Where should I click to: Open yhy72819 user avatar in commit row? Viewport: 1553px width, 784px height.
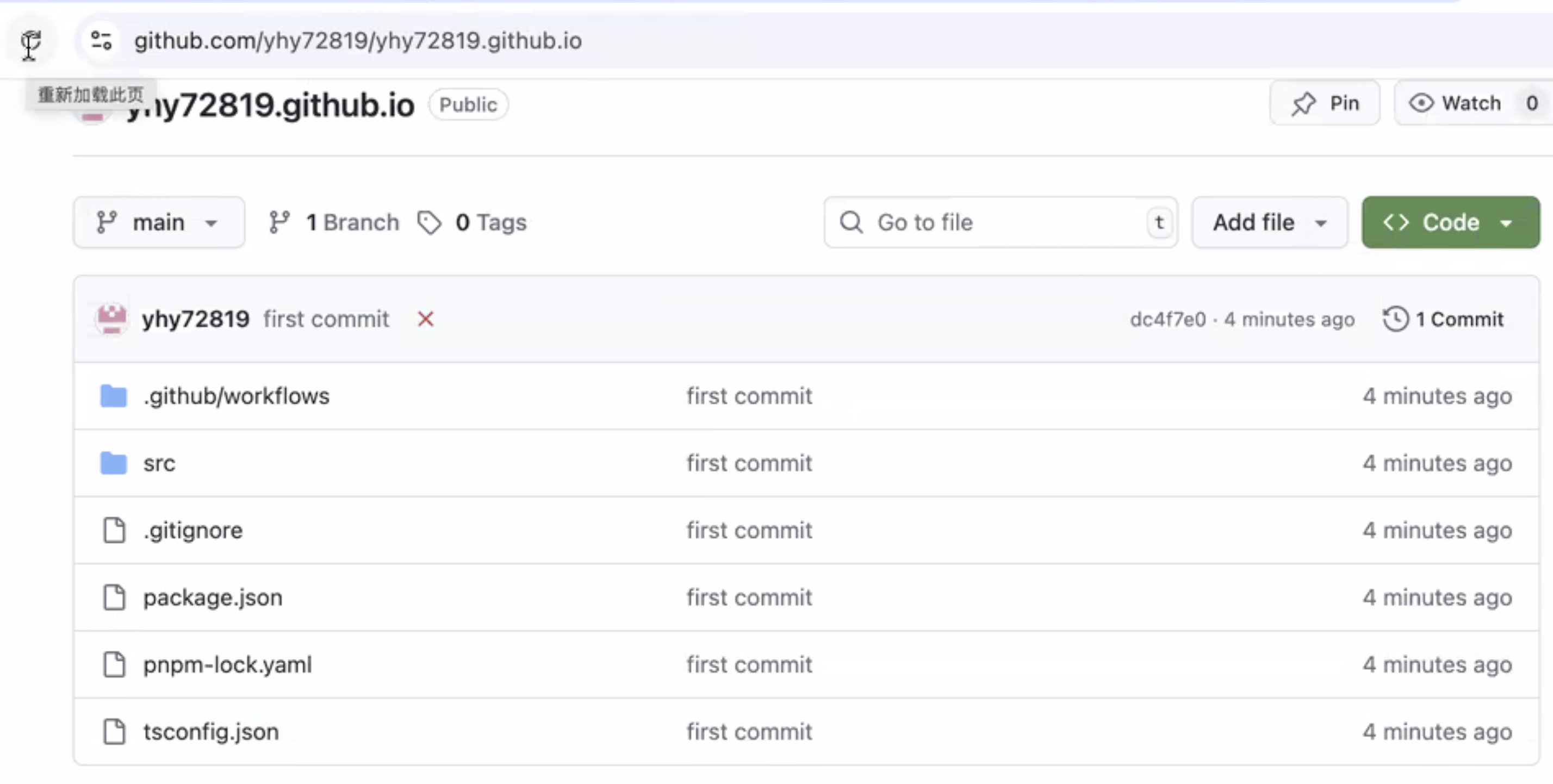[111, 319]
